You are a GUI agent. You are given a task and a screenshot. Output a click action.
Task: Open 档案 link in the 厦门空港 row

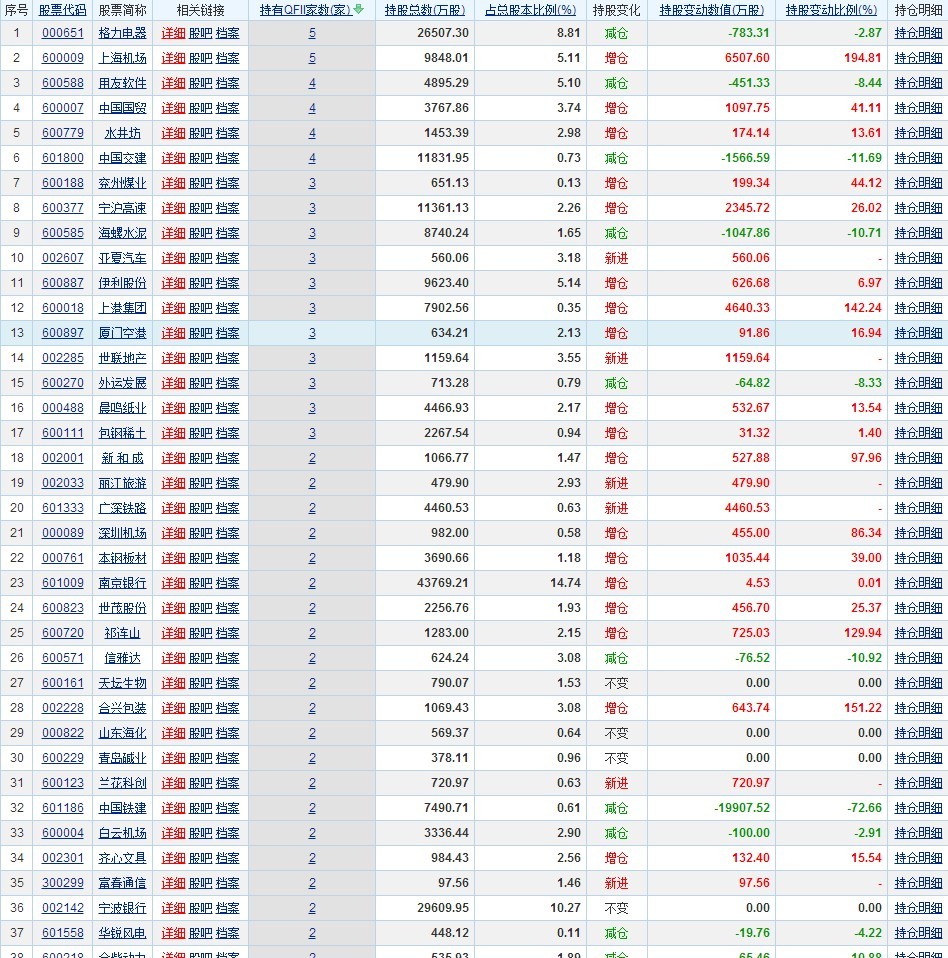tap(228, 333)
